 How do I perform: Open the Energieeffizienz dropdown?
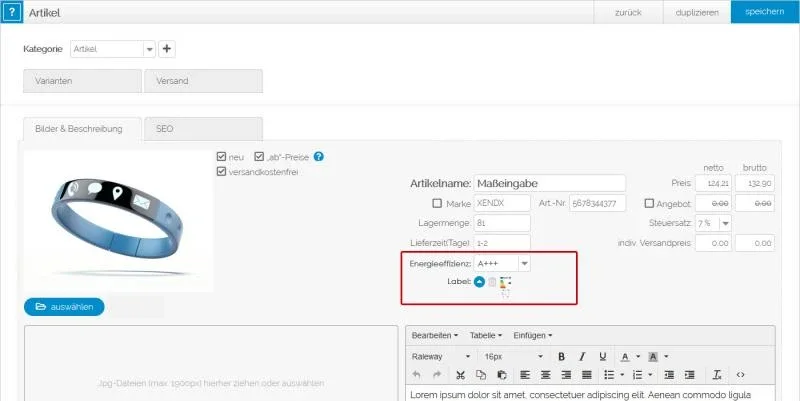pyautogui.click(x=524, y=263)
